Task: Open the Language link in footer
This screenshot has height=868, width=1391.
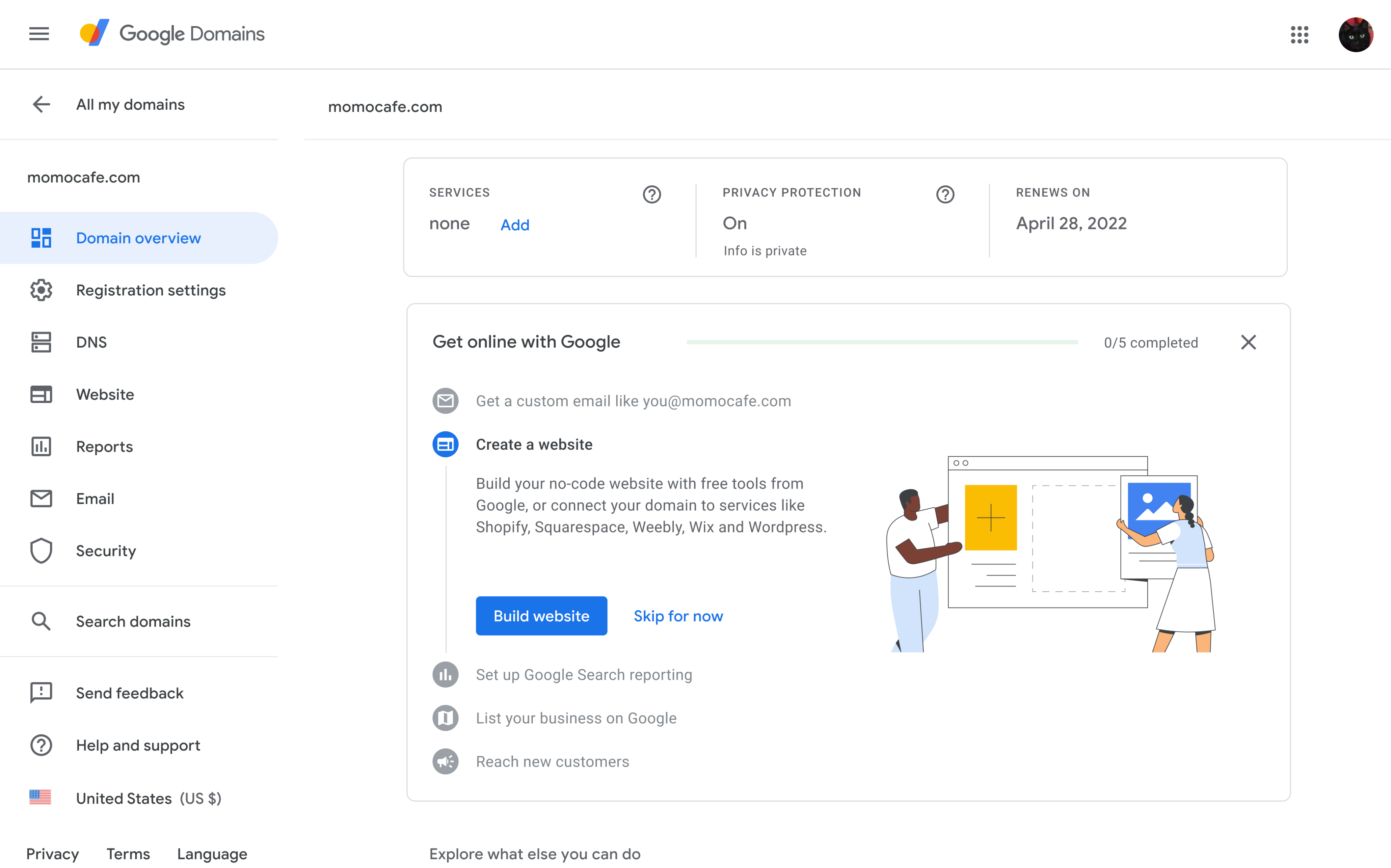Action: tap(212, 854)
